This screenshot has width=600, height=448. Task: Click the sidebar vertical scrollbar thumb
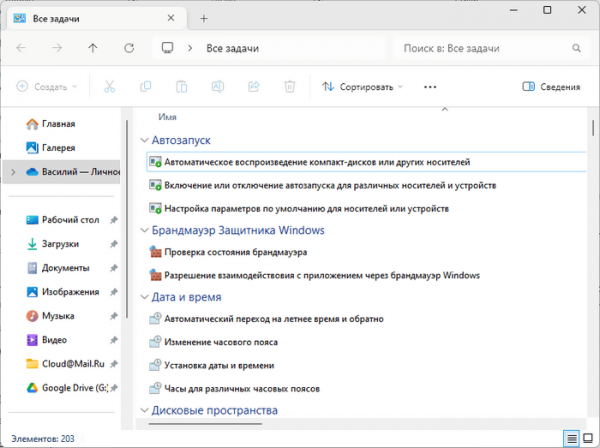[127, 218]
